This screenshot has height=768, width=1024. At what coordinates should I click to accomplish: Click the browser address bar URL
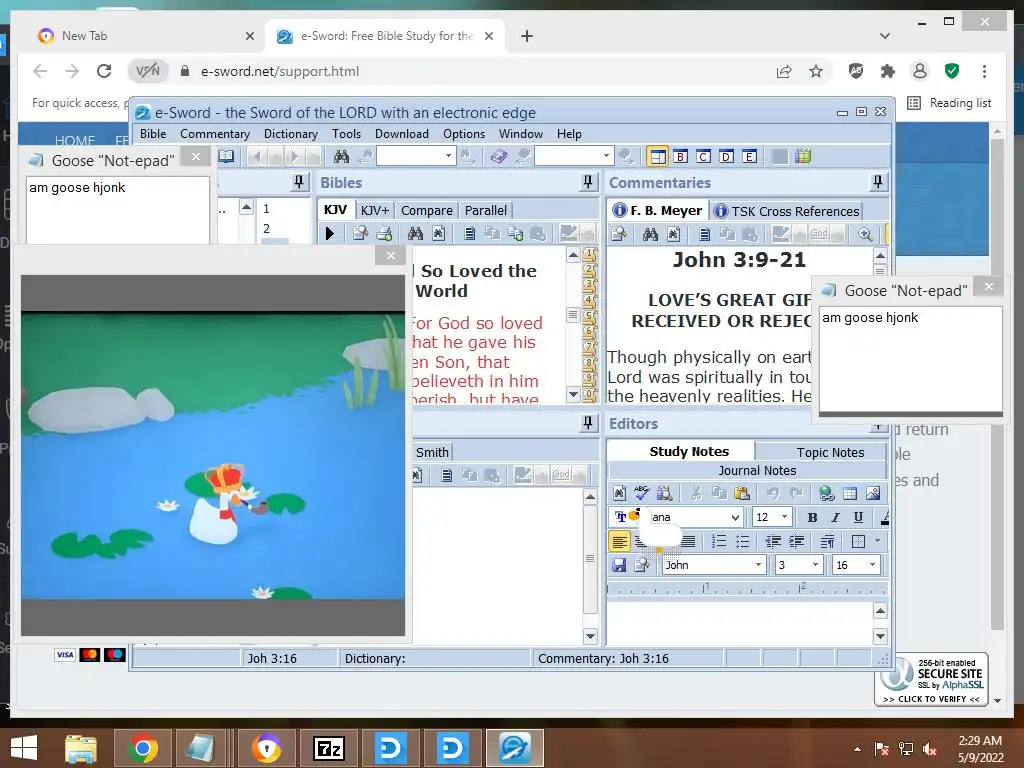point(280,71)
